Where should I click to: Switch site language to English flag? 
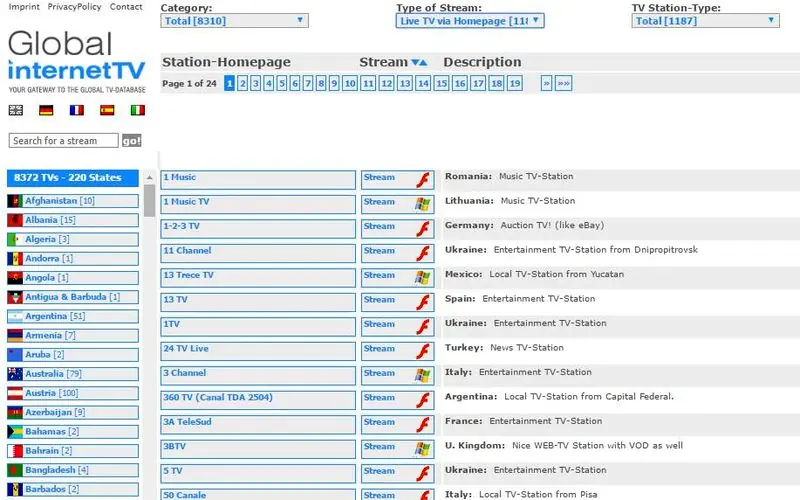[x=16, y=110]
